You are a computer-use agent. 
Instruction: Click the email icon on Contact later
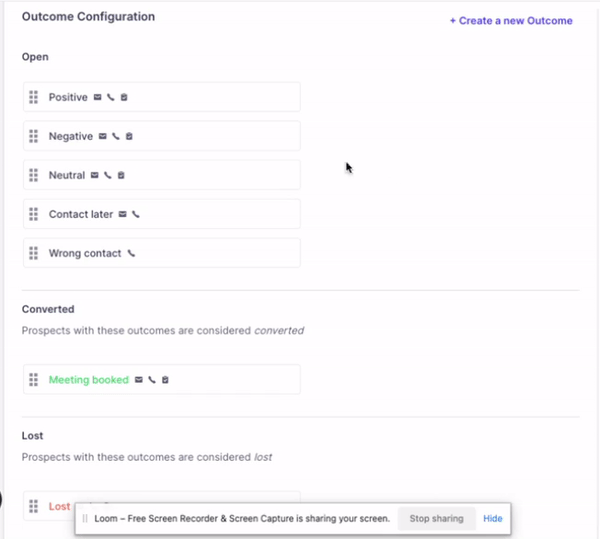click(123, 215)
